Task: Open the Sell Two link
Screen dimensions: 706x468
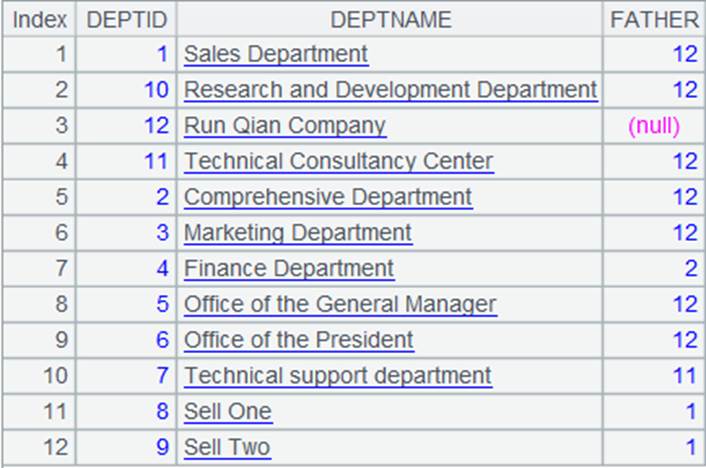Action: pyautogui.click(x=227, y=447)
